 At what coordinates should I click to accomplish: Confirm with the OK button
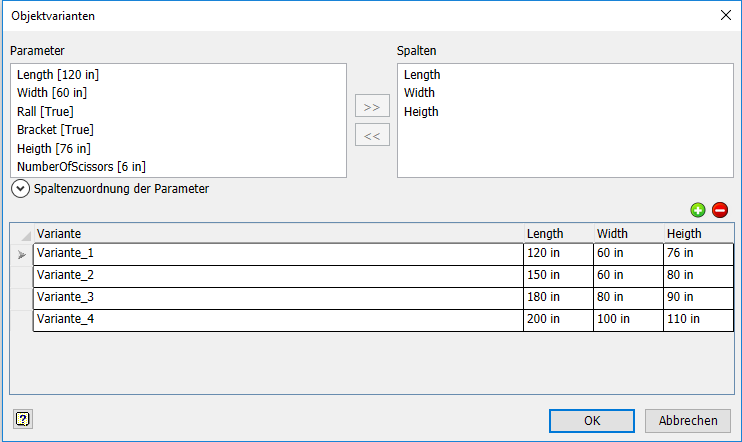click(592, 420)
